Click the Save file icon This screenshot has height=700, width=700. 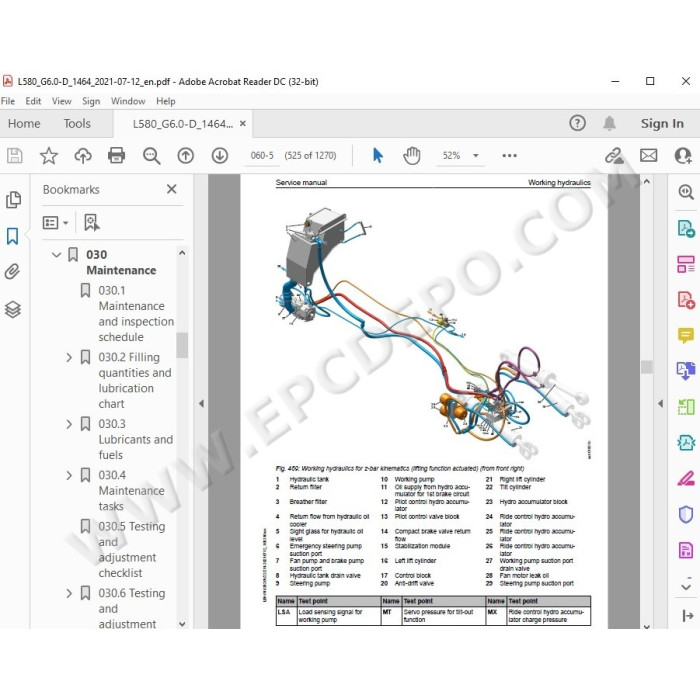[x=15, y=156]
